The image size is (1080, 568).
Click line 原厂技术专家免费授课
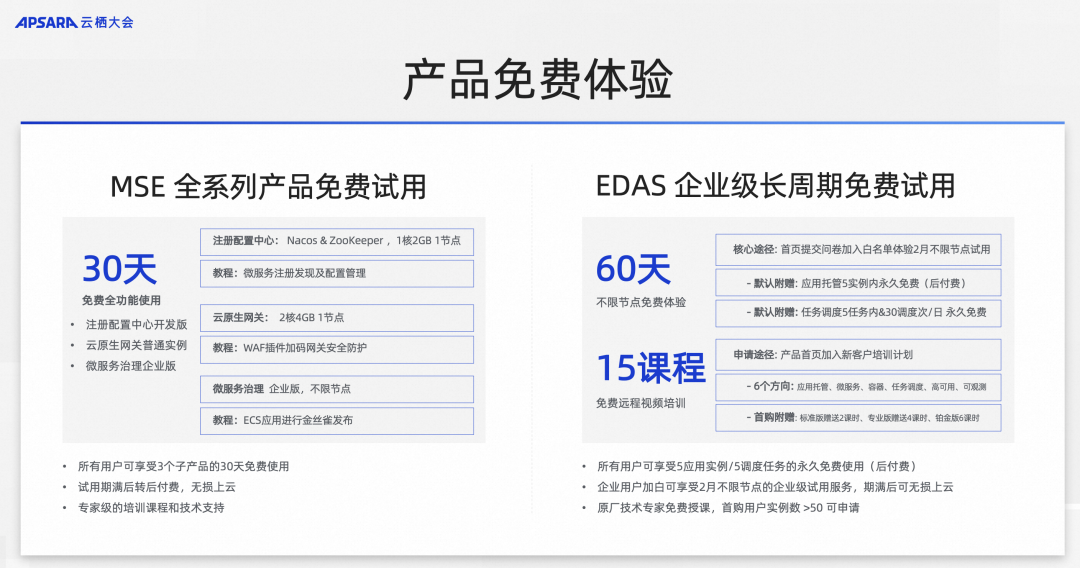click(728, 507)
